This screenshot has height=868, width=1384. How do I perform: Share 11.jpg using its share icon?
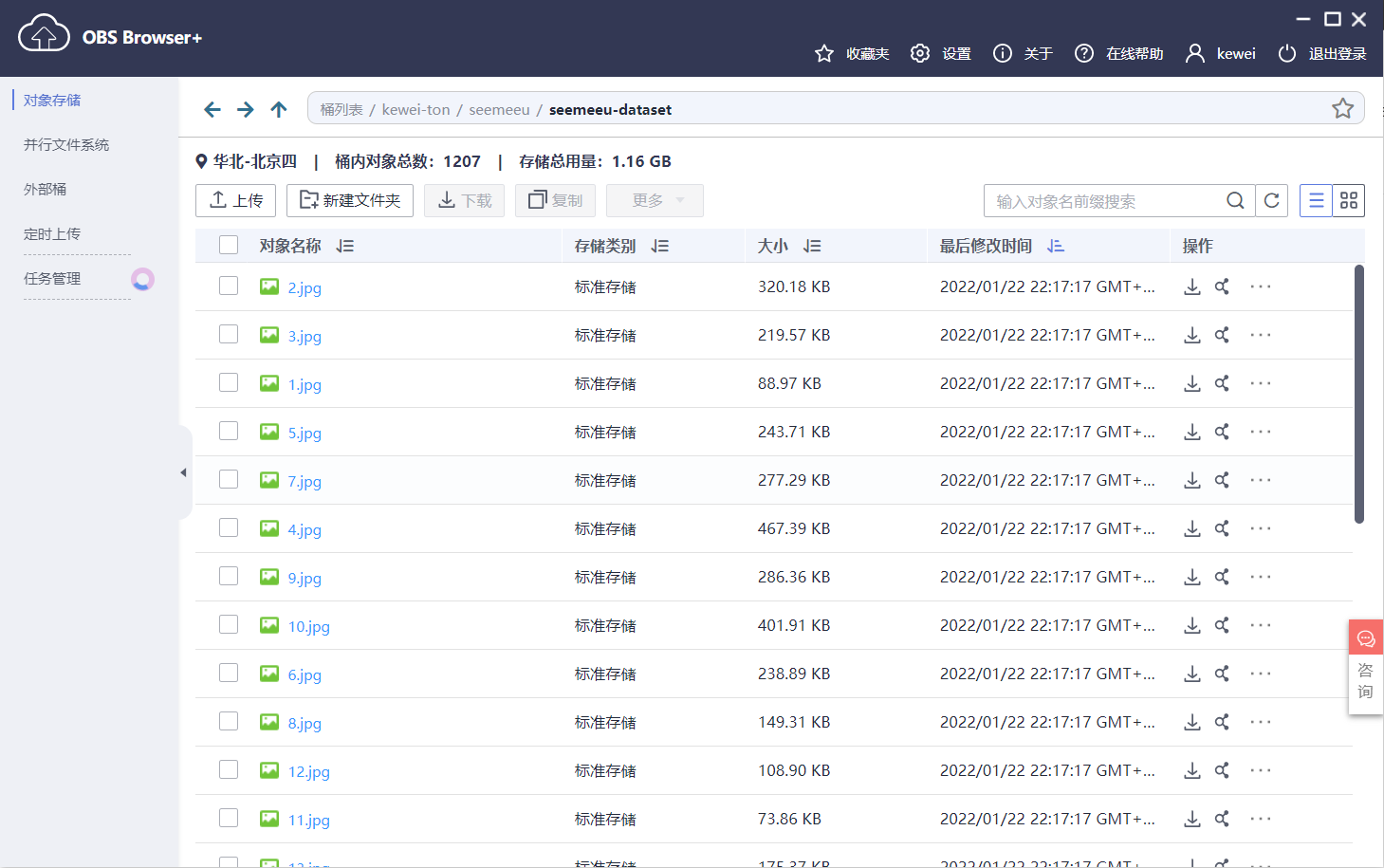1222,819
